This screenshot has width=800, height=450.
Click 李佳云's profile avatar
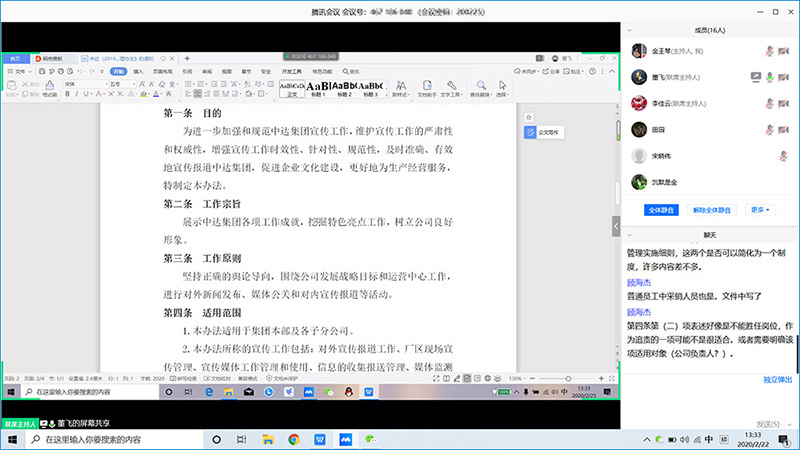coord(637,103)
